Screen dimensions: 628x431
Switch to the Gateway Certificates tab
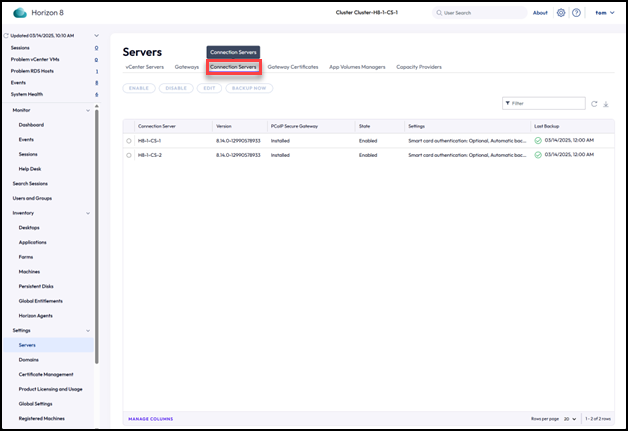[x=293, y=66]
